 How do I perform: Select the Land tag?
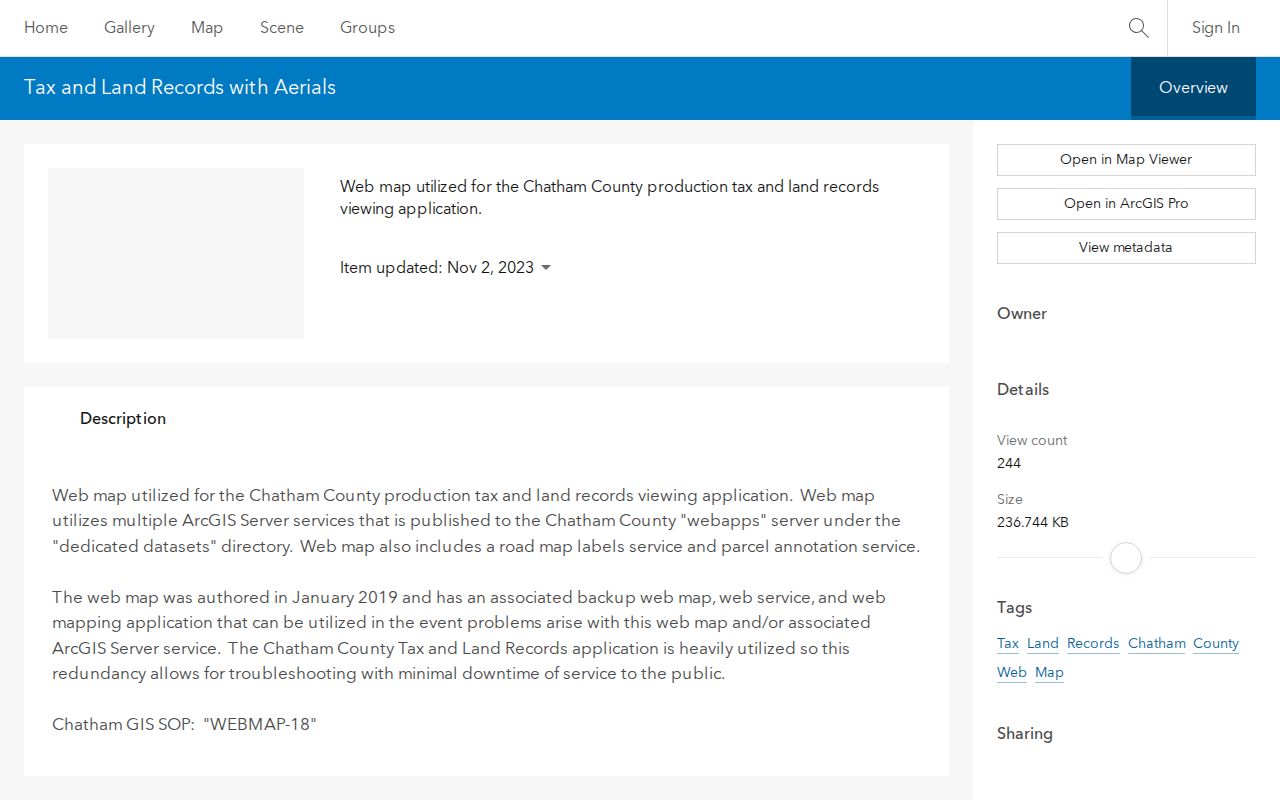click(1043, 644)
